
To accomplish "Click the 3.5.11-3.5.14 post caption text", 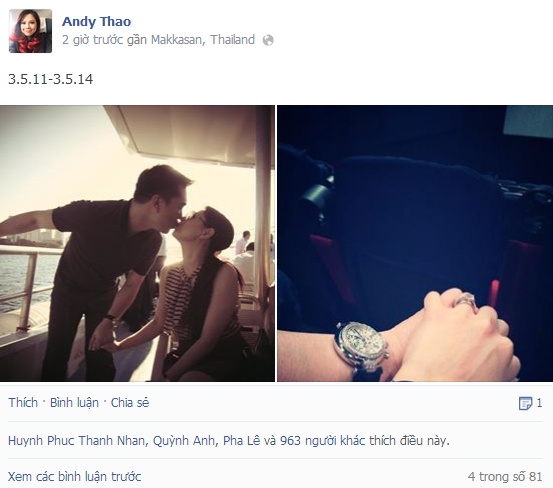I will tap(51, 79).
